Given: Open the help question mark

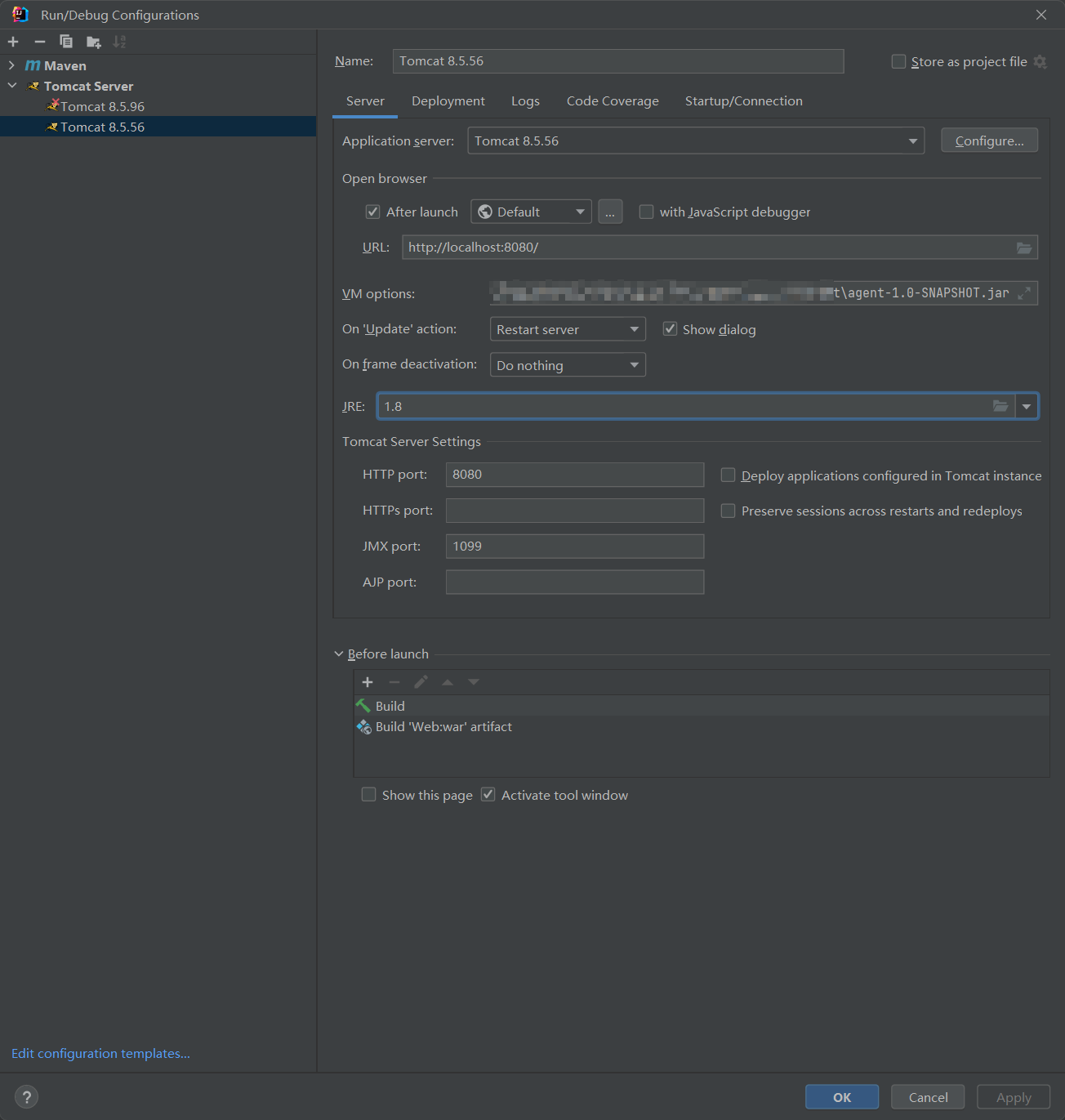Looking at the screenshot, I should [x=26, y=1097].
